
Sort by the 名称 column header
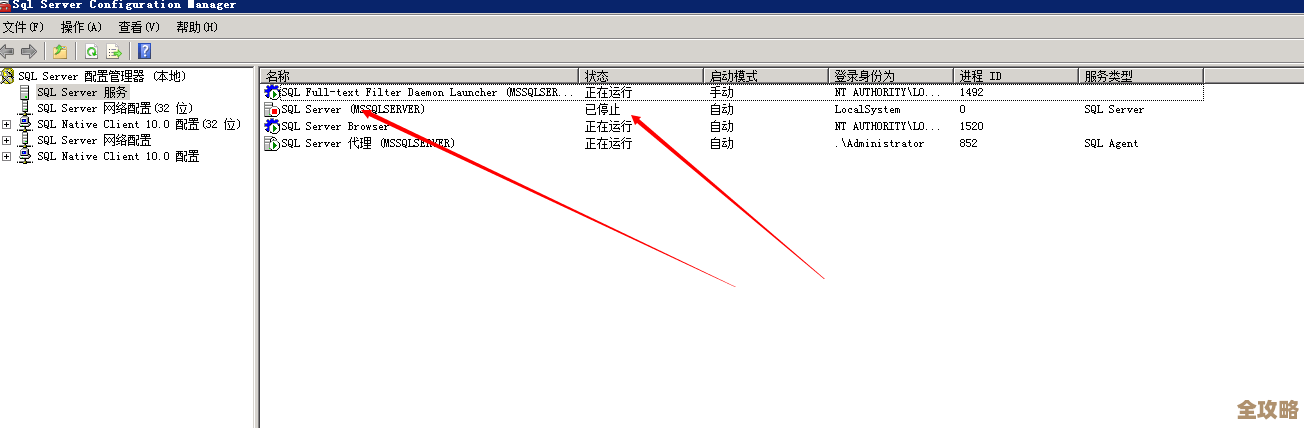point(419,76)
